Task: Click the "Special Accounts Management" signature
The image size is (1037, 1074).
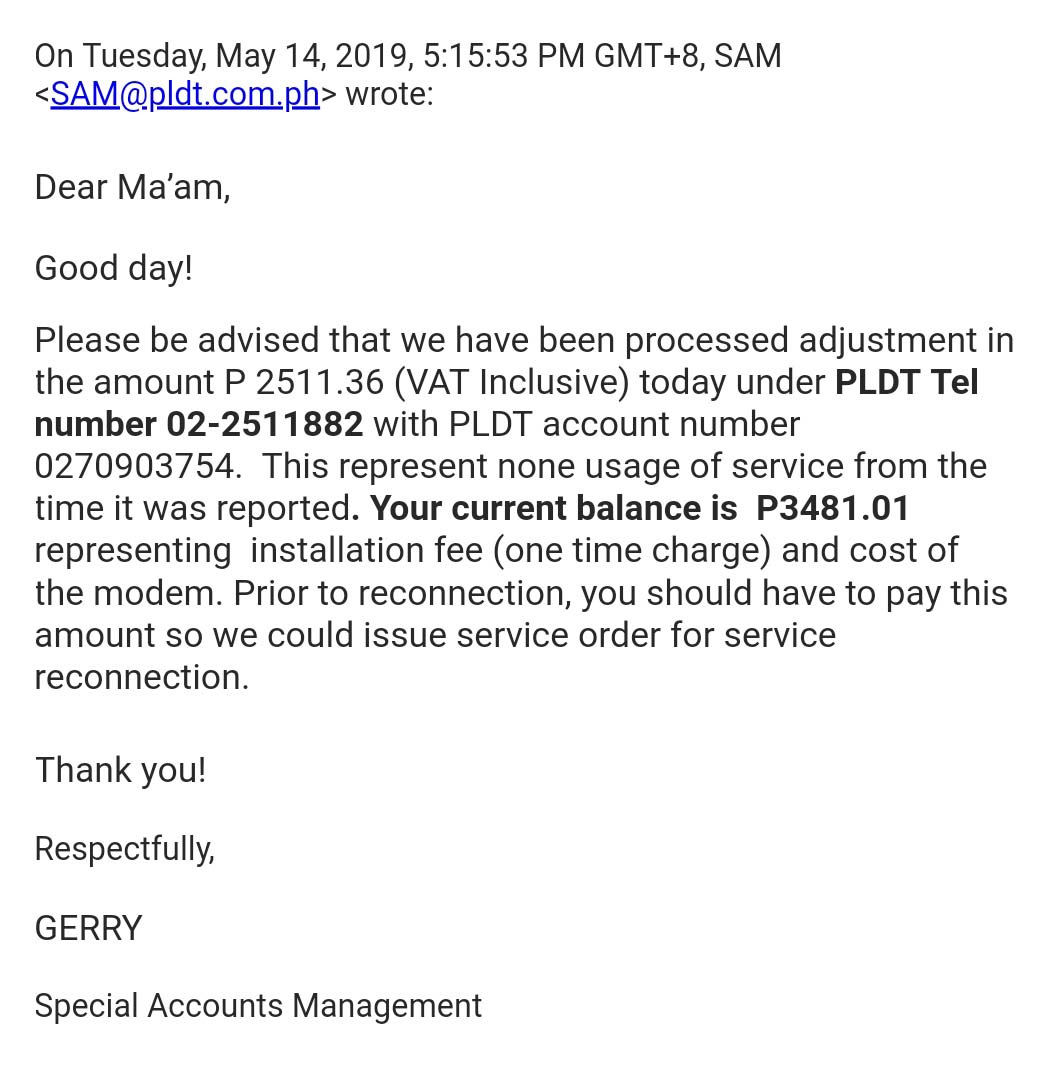Action: tap(258, 1005)
